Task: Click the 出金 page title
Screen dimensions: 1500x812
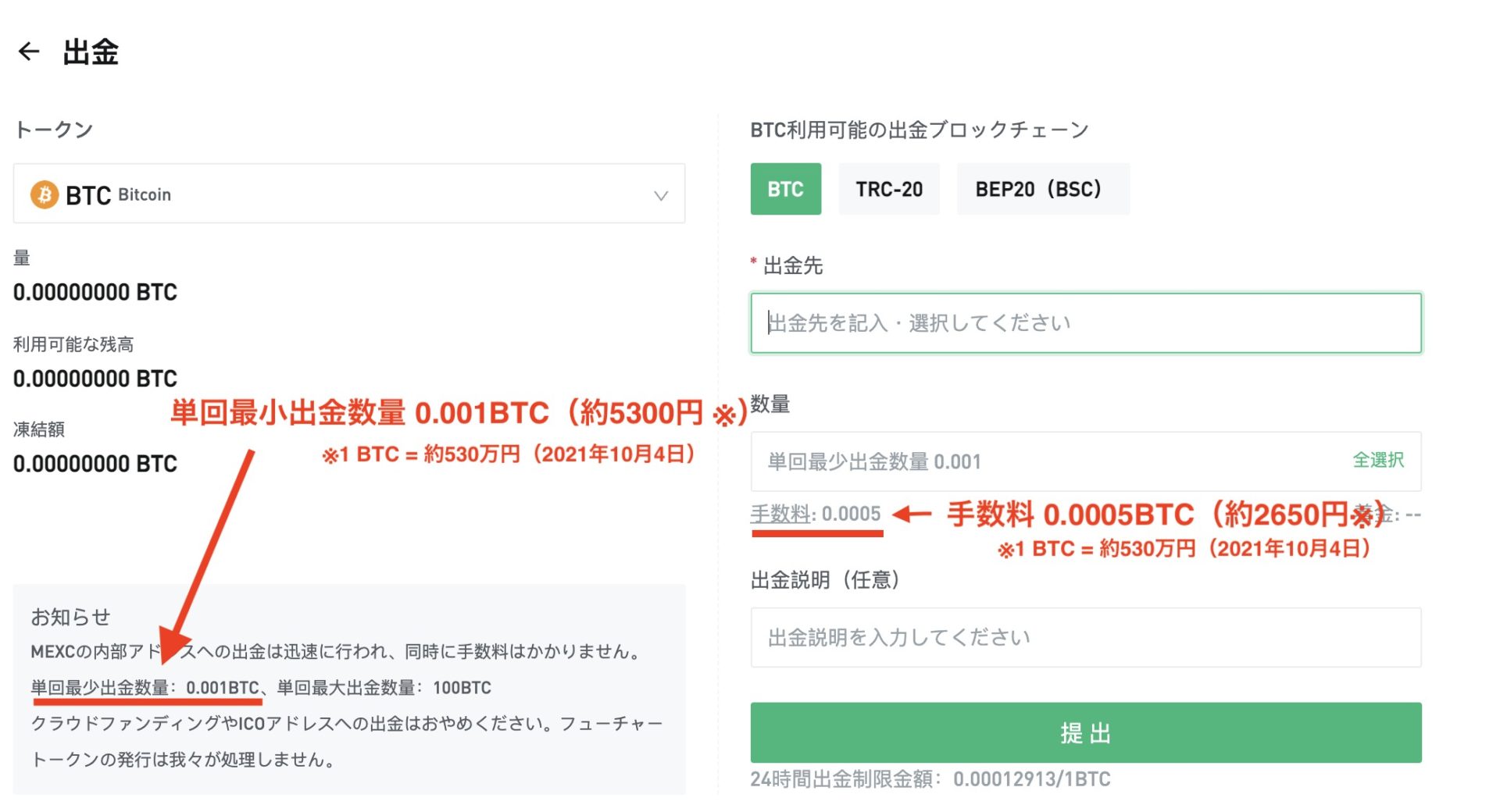Action: point(91,52)
